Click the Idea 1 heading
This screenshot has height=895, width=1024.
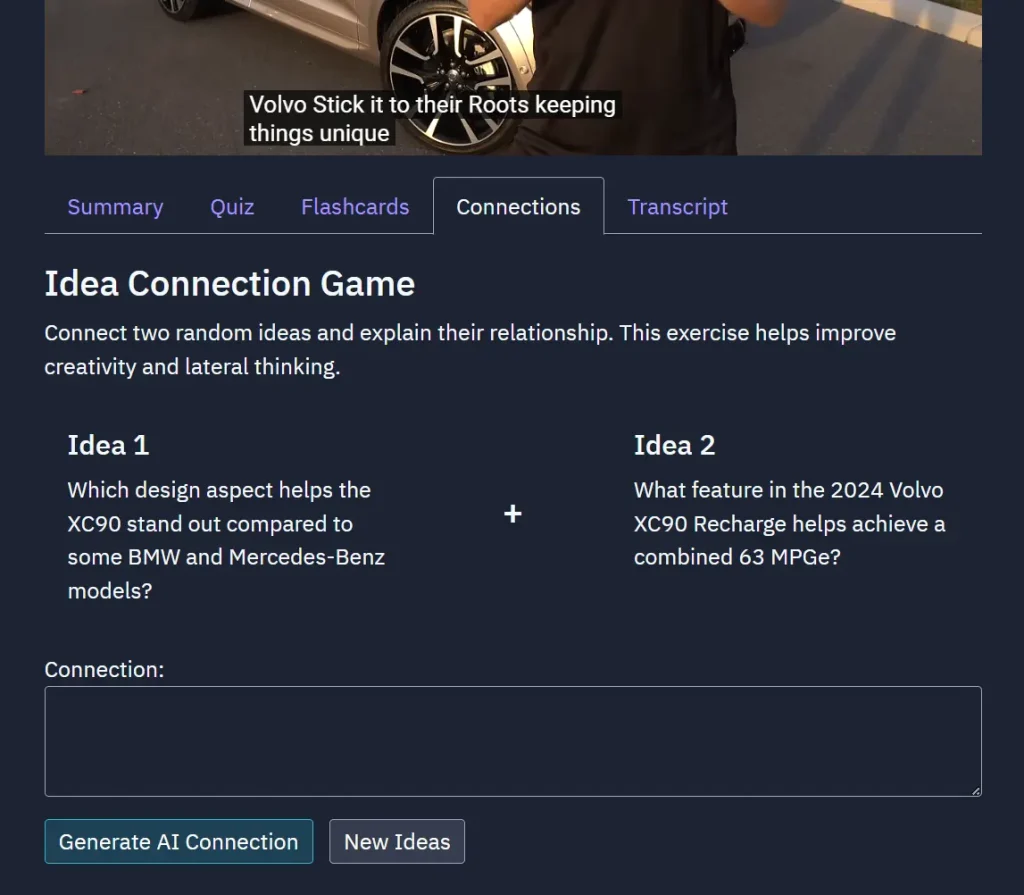(x=108, y=445)
